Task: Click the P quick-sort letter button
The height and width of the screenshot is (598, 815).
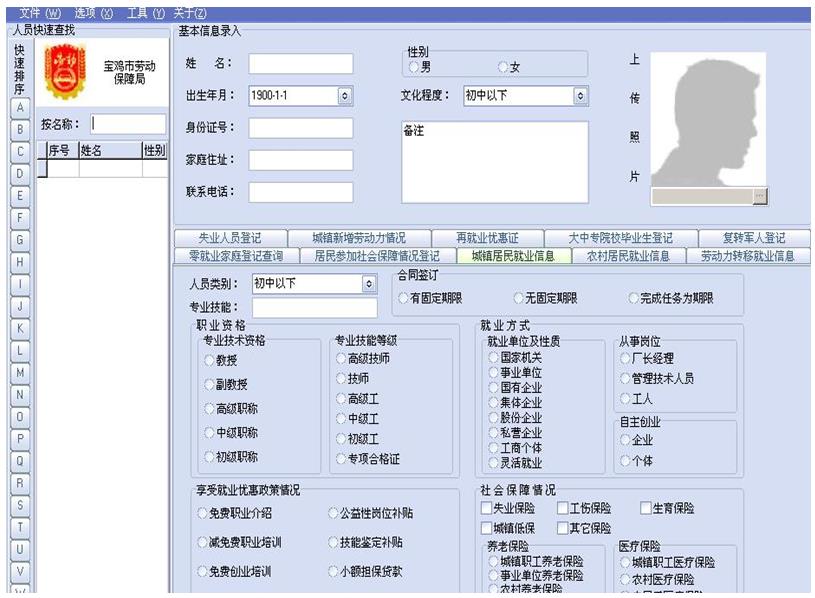Action: (x=20, y=439)
